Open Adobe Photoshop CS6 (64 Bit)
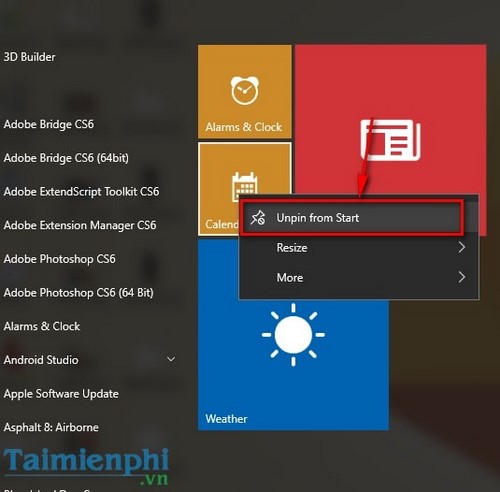Screen dimensions: 500x492 [79, 293]
